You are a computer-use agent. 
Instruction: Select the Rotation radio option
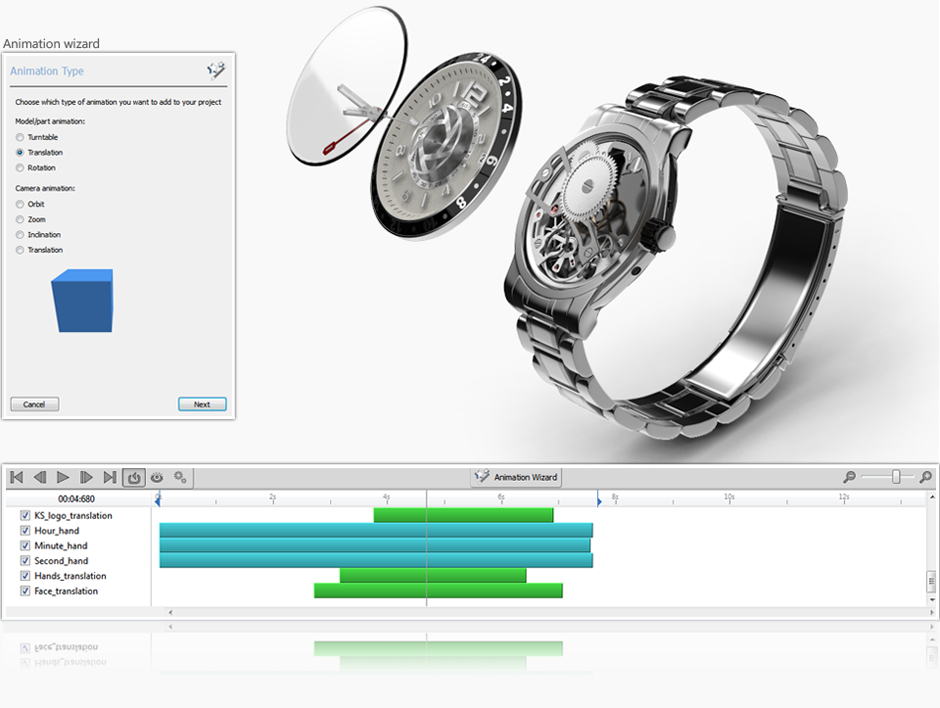[x=20, y=168]
